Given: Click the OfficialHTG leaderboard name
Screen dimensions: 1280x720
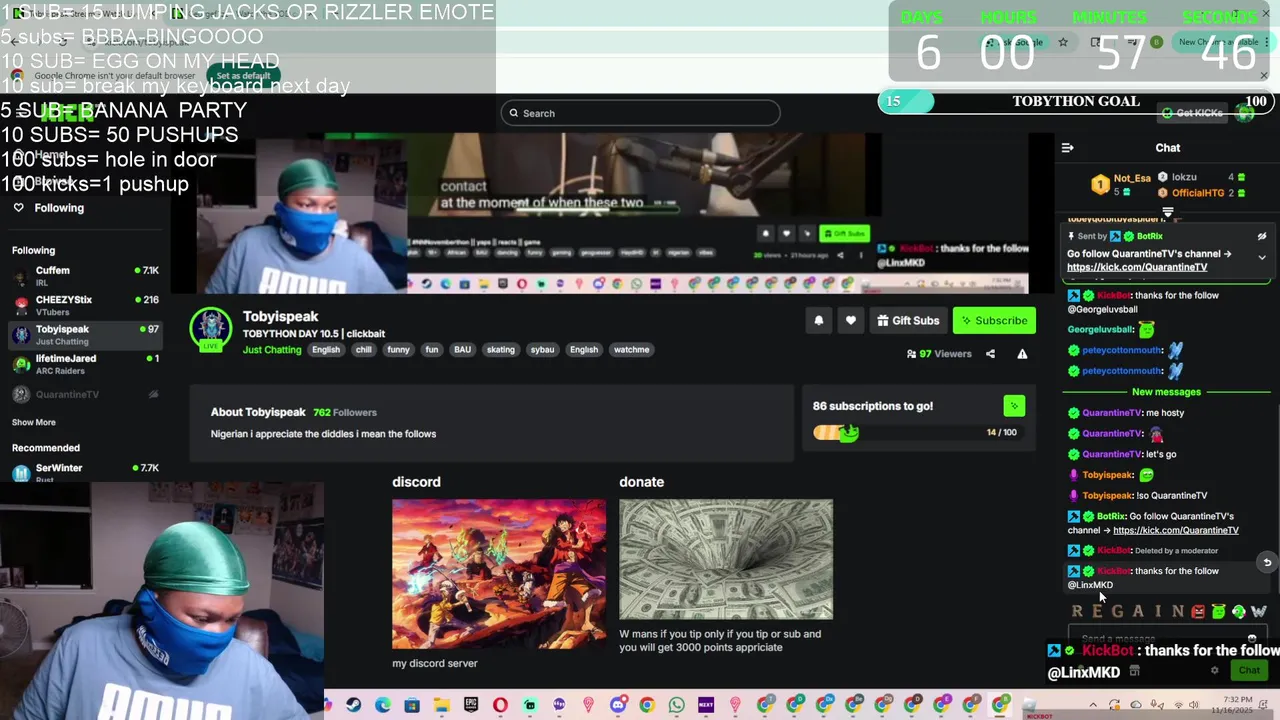Looking at the screenshot, I should point(1198,193).
